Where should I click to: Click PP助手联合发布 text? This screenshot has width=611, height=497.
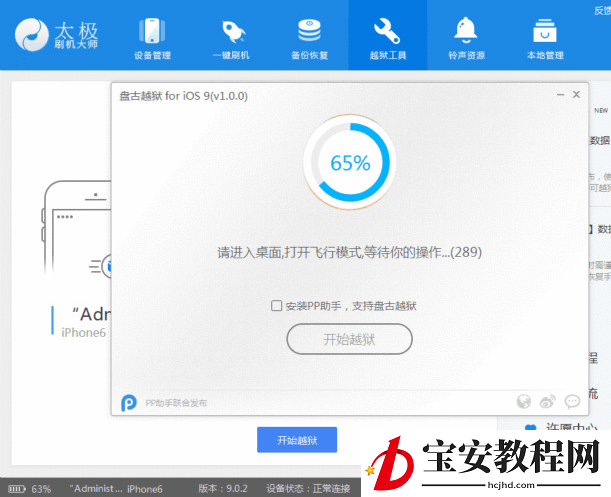(x=176, y=403)
